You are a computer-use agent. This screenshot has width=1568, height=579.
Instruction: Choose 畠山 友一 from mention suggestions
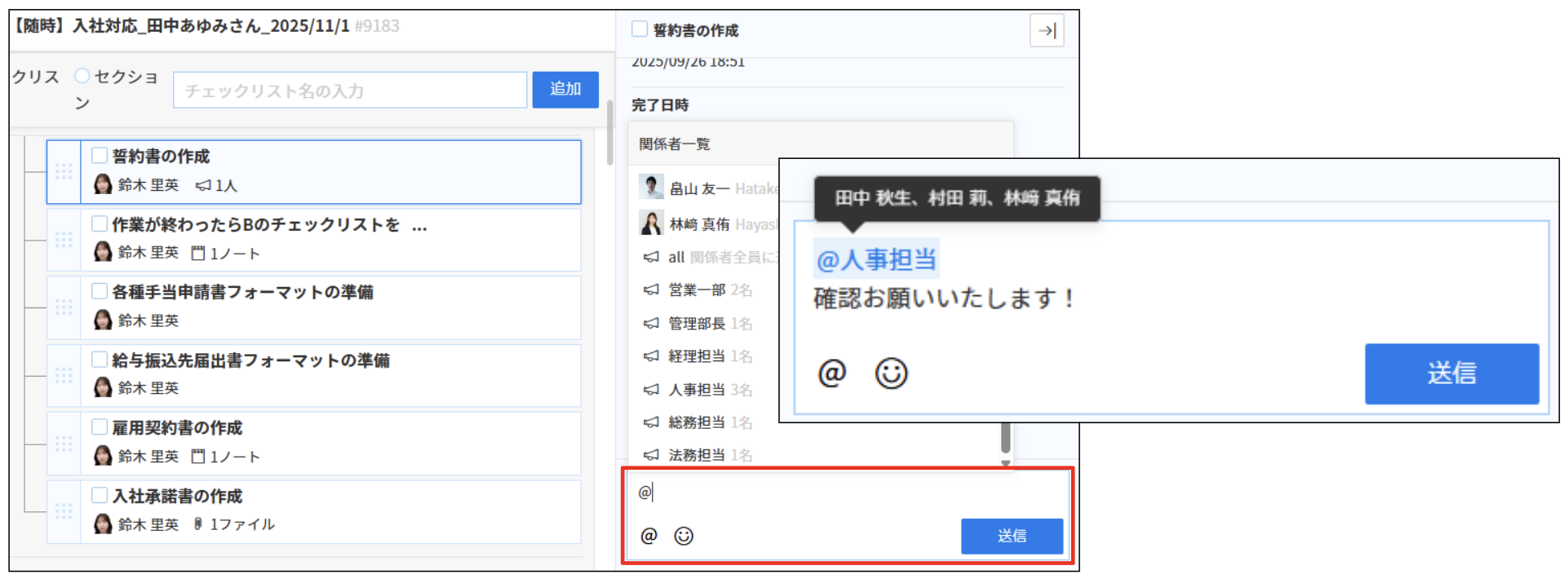click(699, 188)
